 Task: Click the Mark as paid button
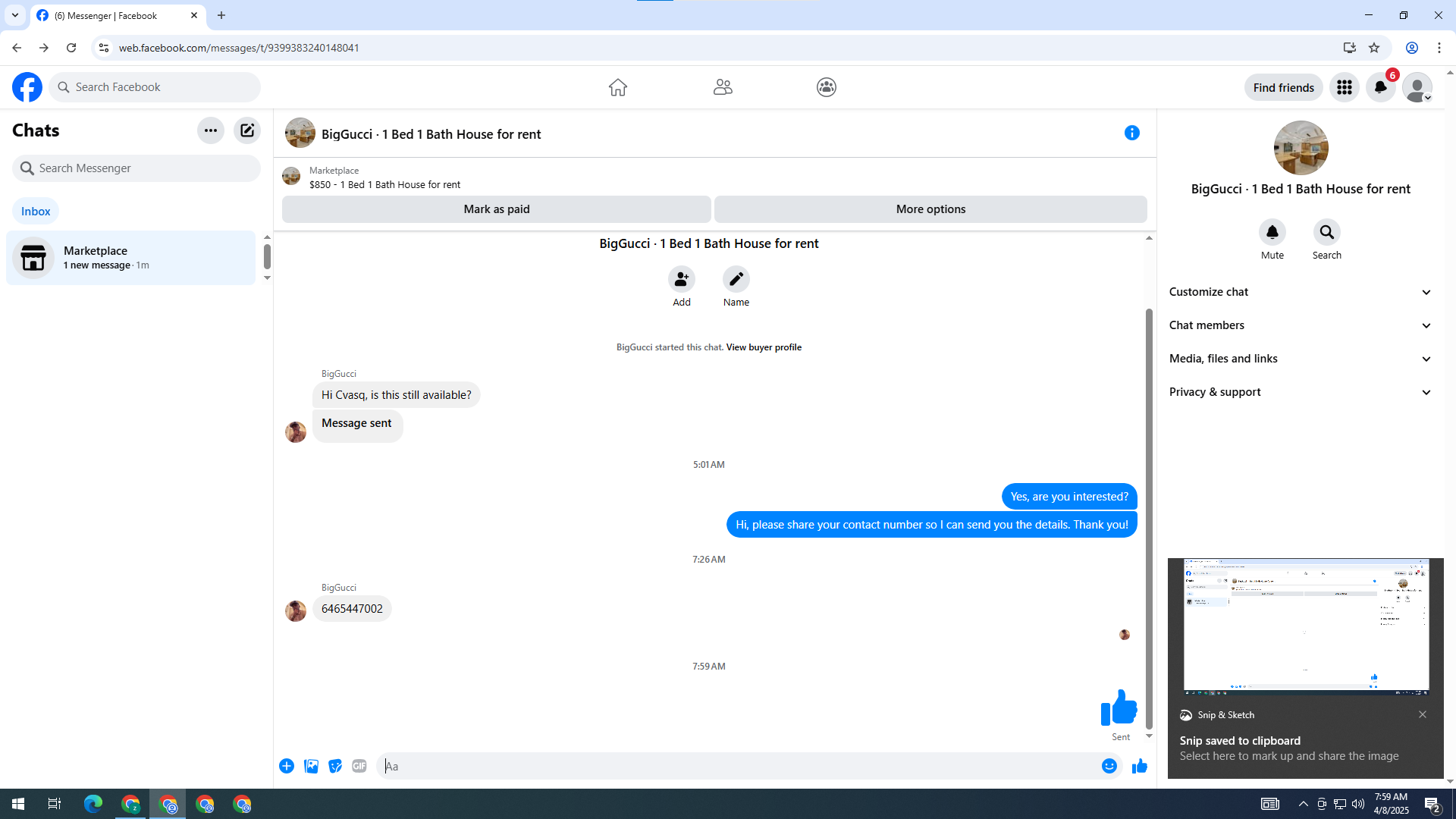[x=496, y=209]
